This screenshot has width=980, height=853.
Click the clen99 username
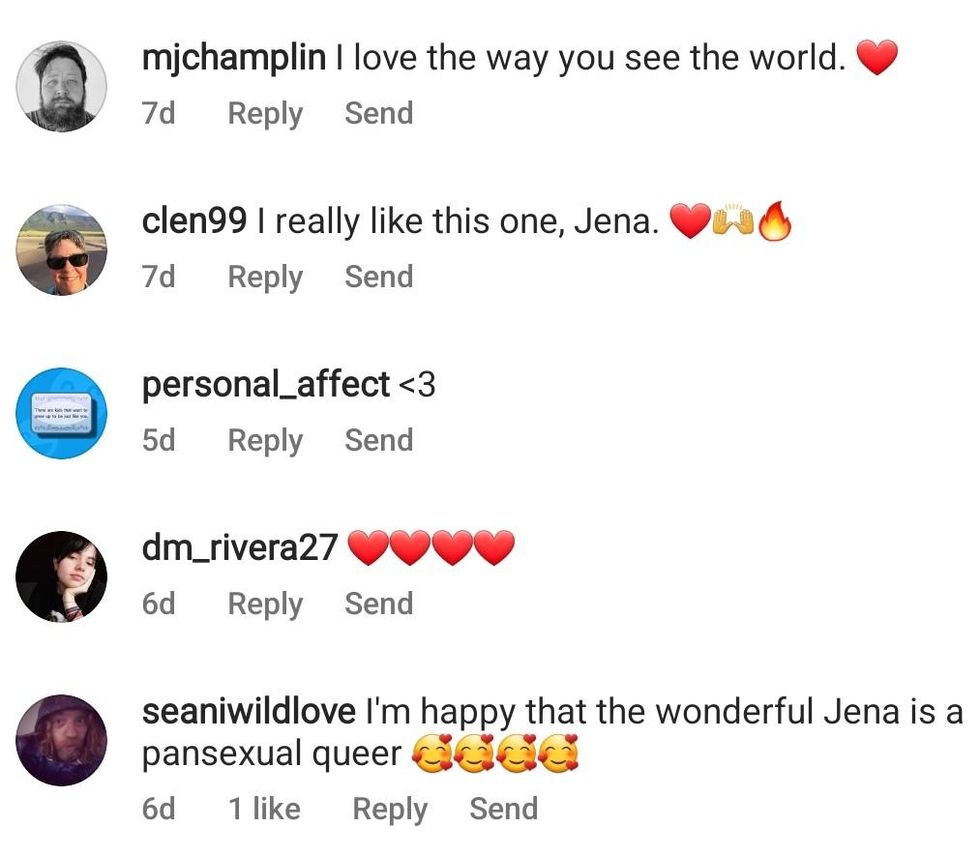click(194, 222)
